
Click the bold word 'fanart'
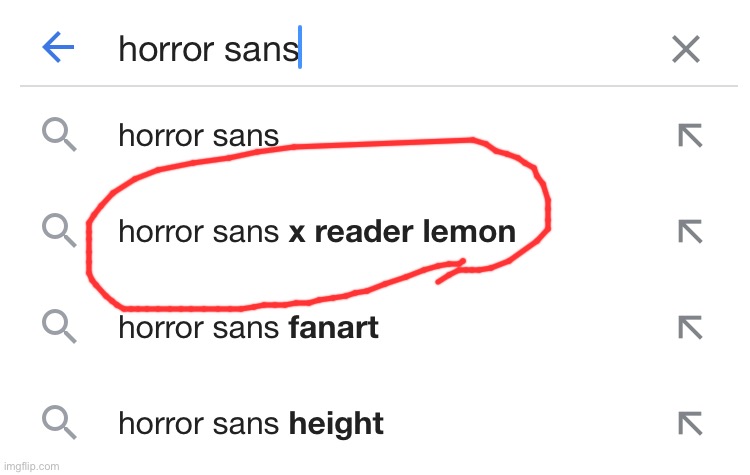click(x=333, y=328)
